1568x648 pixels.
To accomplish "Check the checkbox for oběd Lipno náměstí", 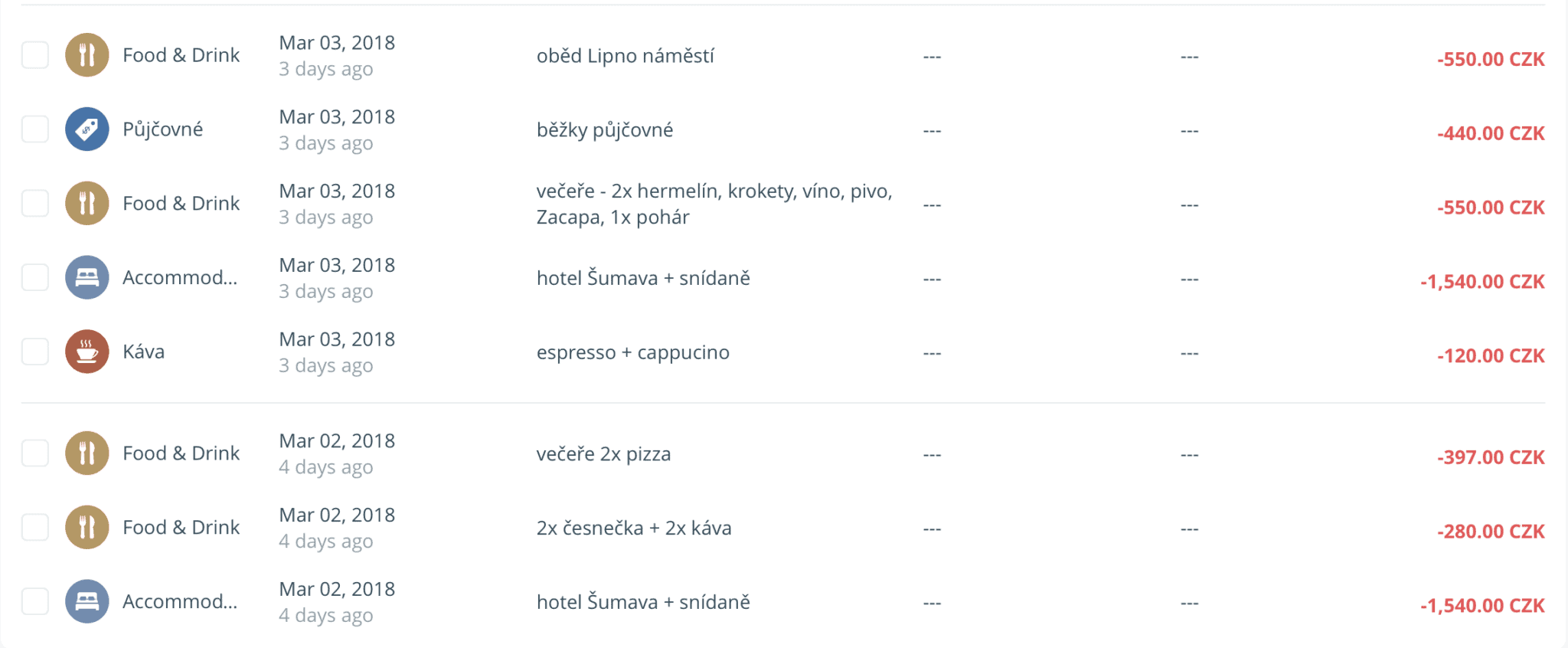I will click(34, 54).
